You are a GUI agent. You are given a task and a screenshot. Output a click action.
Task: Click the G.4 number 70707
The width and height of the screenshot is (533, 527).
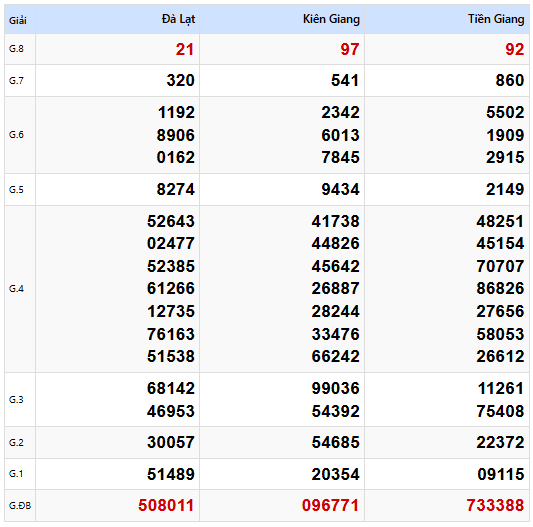point(500,266)
